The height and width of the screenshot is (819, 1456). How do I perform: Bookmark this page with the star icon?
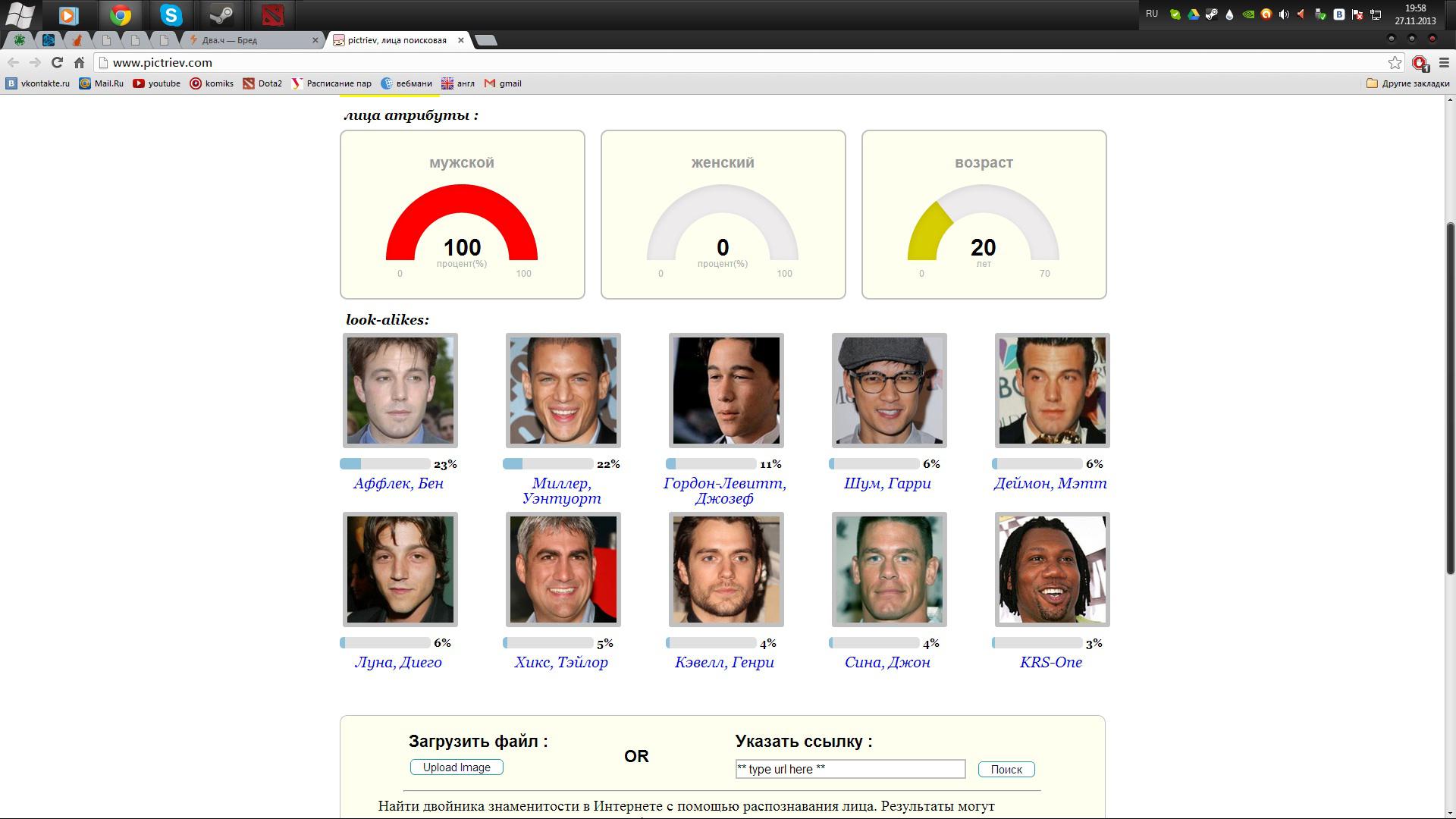pyautogui.click(x=1395, y=63)
